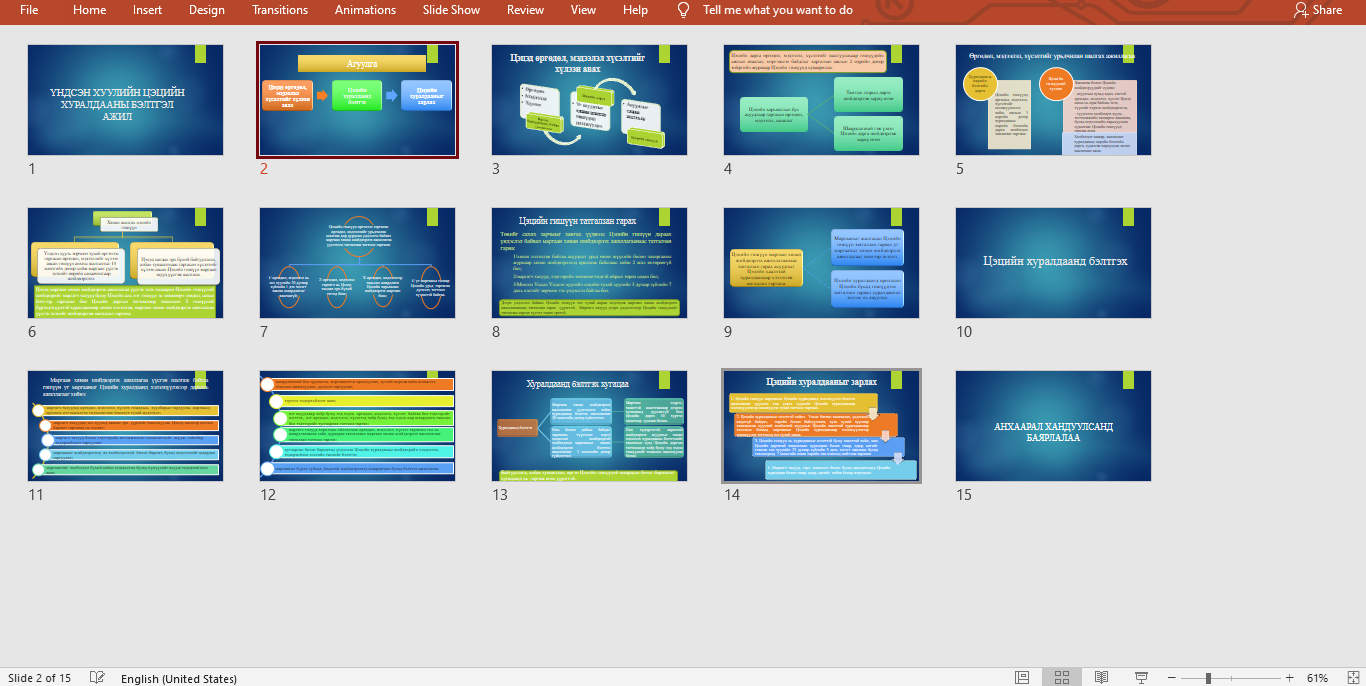Start Slide Show from status bar icon
The height and width of the screenshot is (686, 1366).
click(x=1140, y=678)
